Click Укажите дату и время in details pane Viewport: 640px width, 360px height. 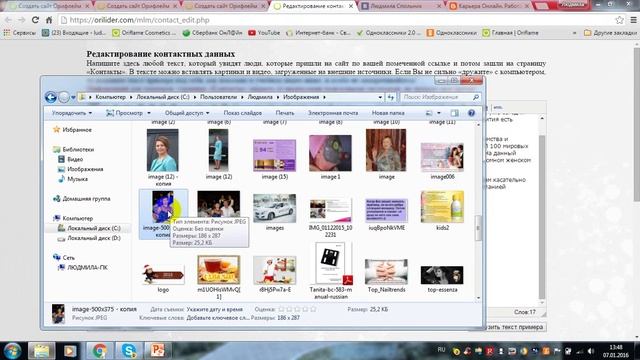pos(215,309)
